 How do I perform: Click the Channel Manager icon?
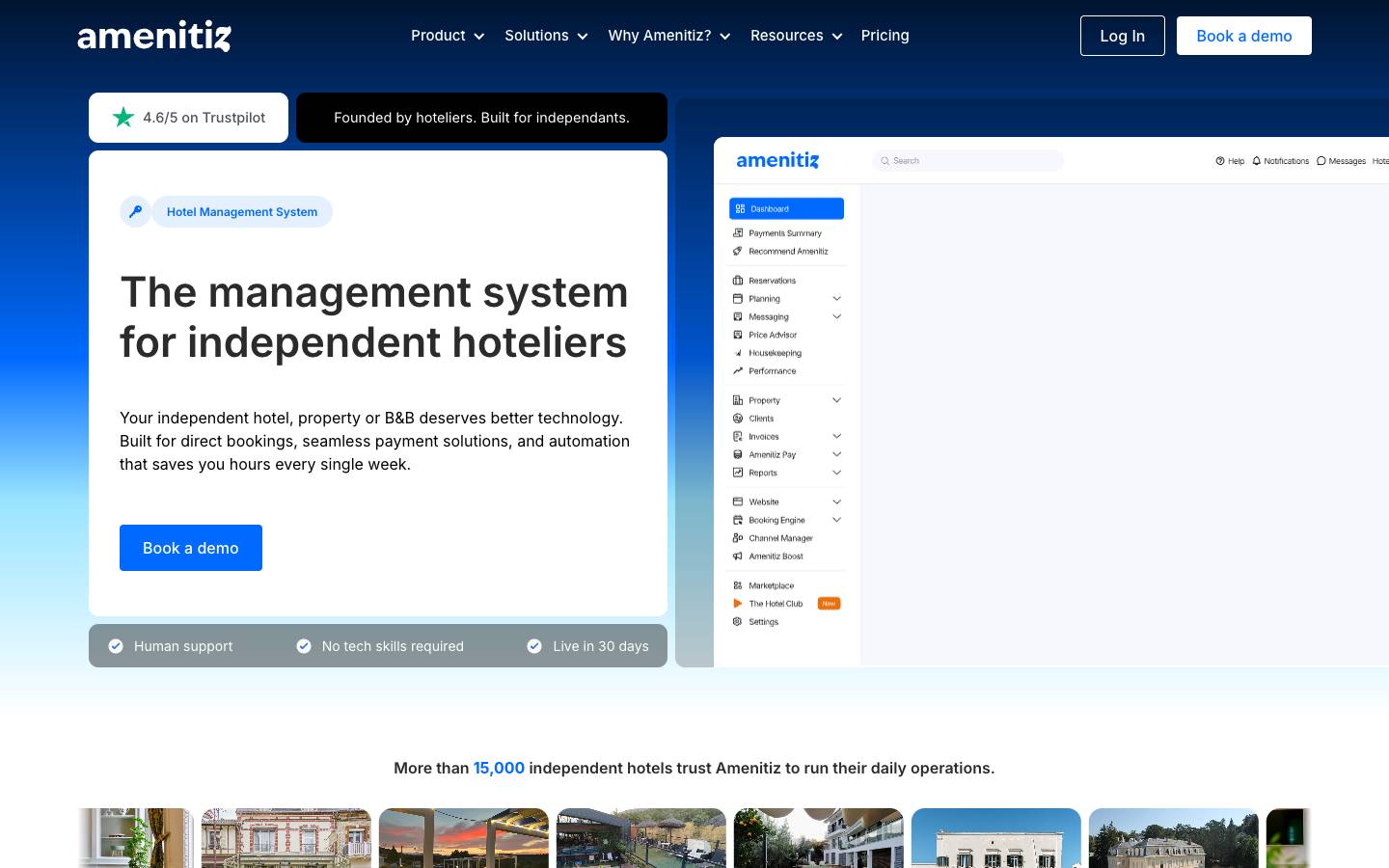pos(738,538)
